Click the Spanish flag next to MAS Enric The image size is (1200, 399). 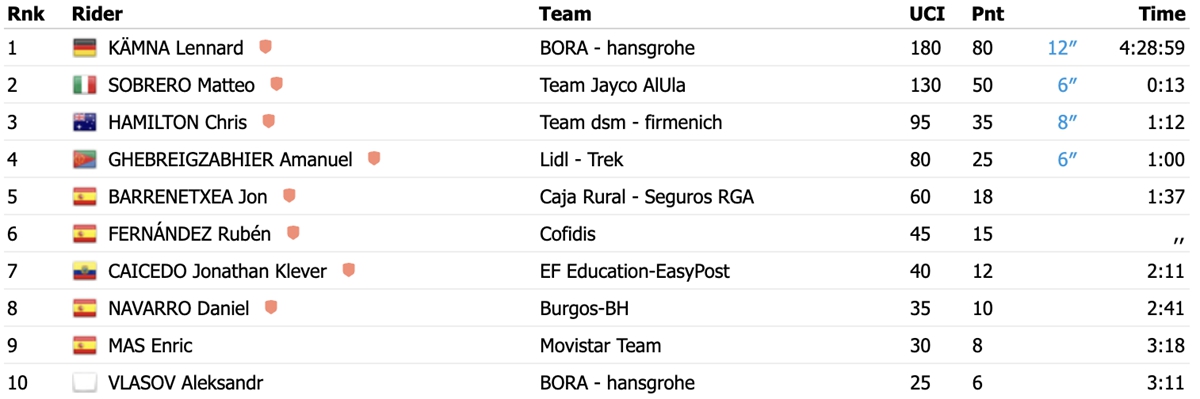coord(84,346)
